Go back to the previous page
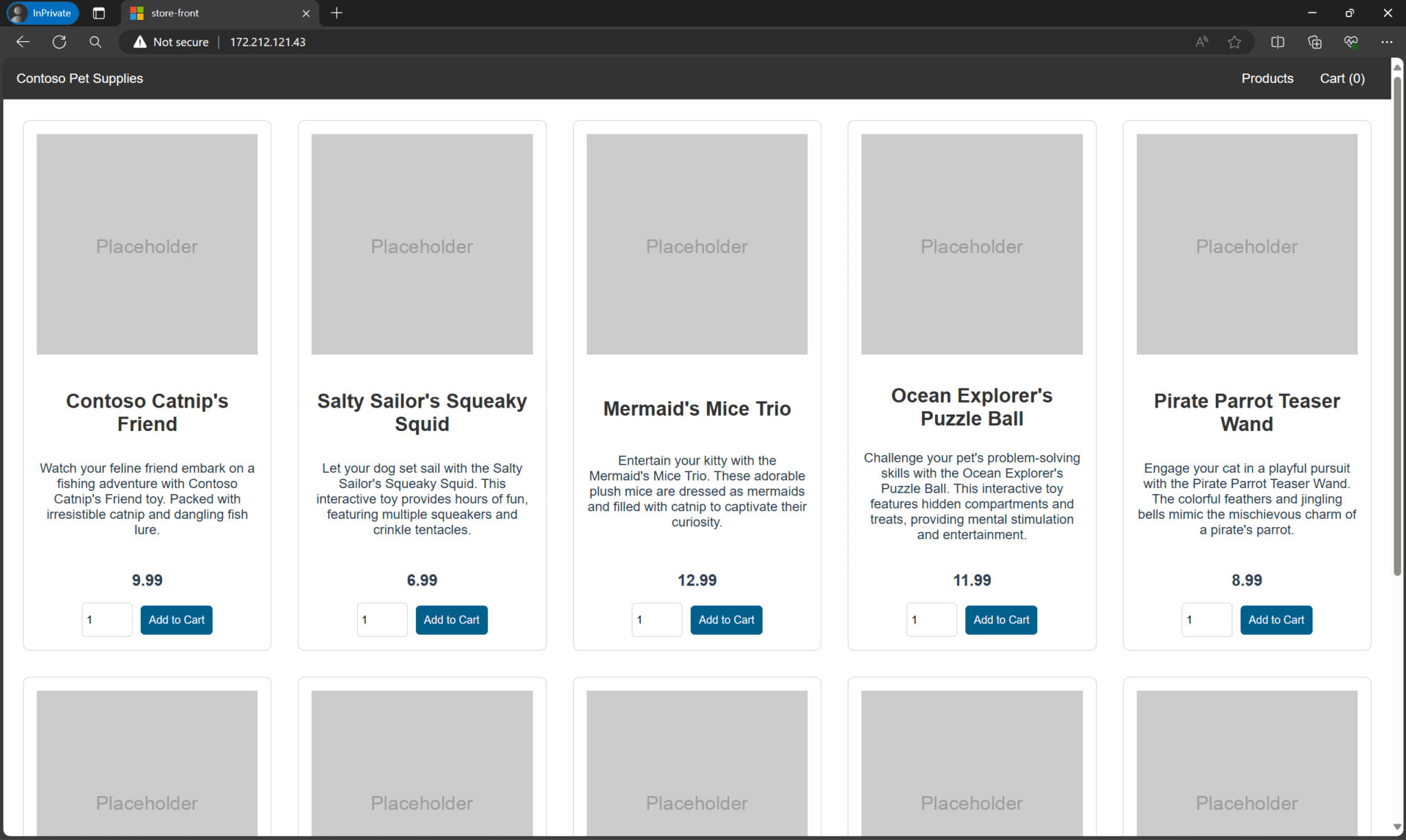Image resolution: width=1406 pixels, height=840 pixels. point(23,42)
